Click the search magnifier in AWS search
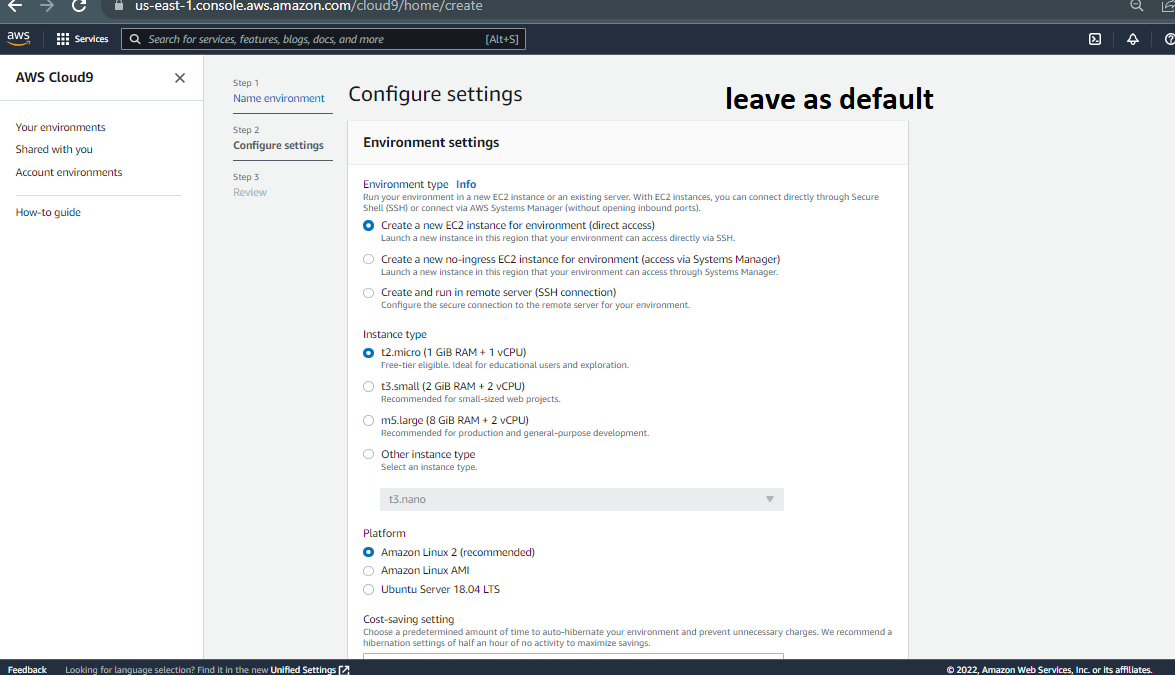This screenshot has width=1175, height=675. coord(135,39)
